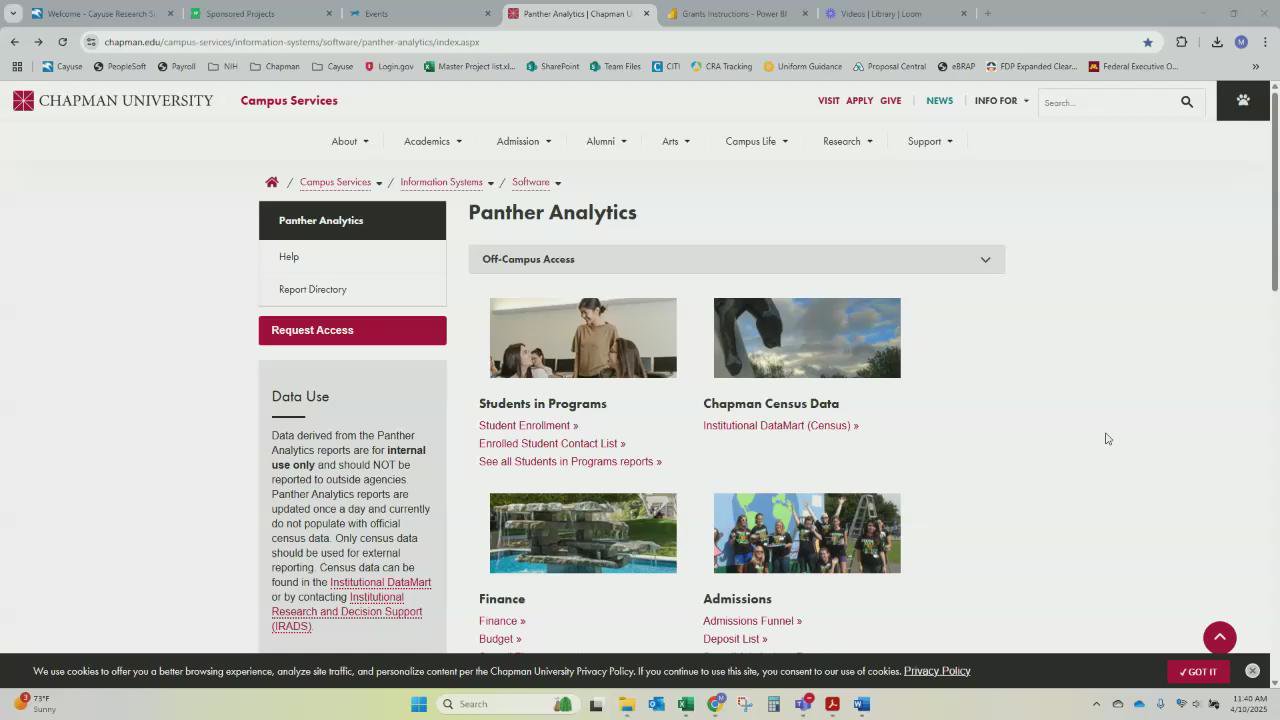Open Outlook from the taskbar

point(656,704)
